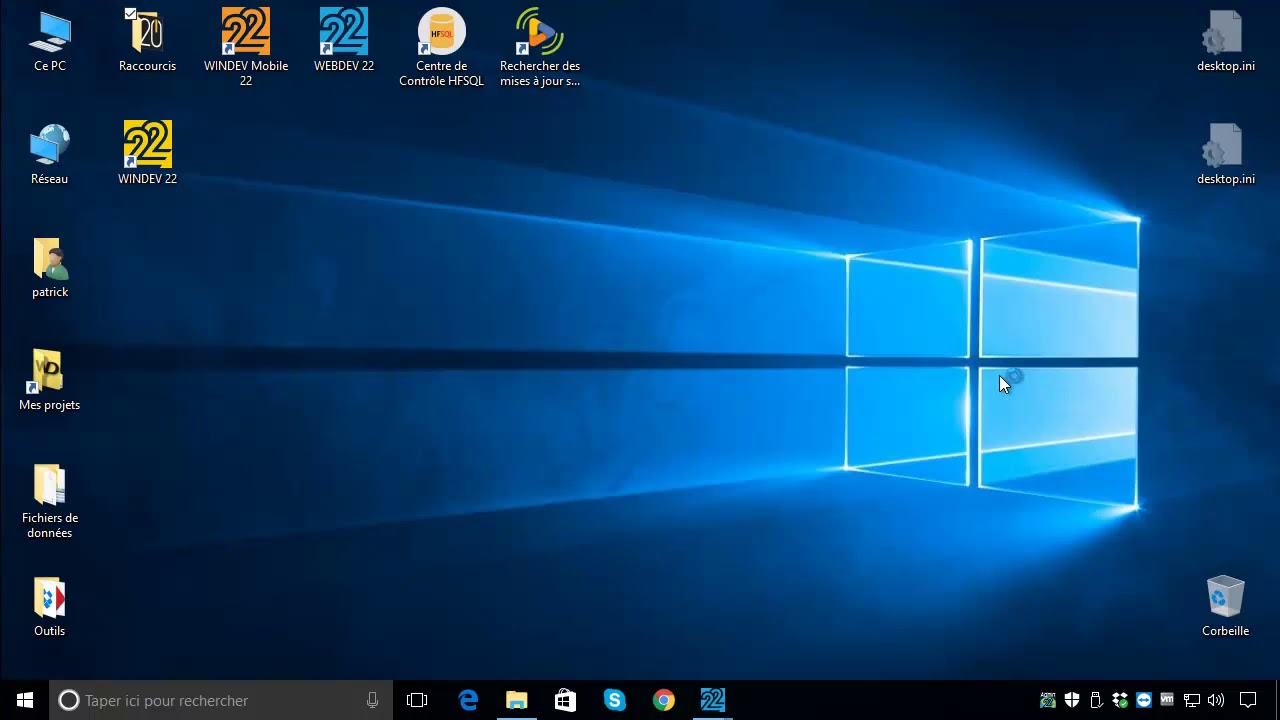Select the lower desktop.ini file

click(1225, 154)
